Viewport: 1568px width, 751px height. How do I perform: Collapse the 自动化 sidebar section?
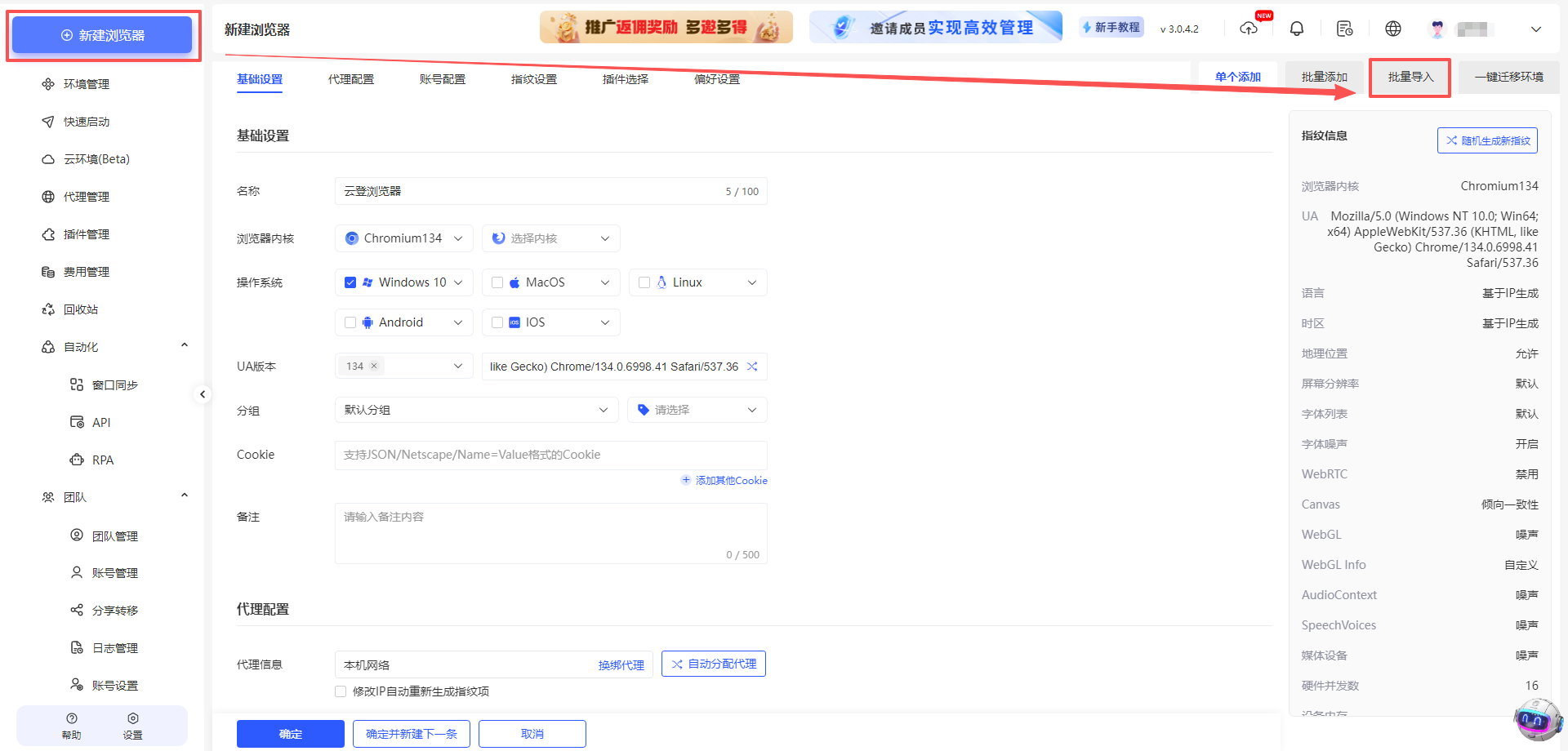[185, 344]
